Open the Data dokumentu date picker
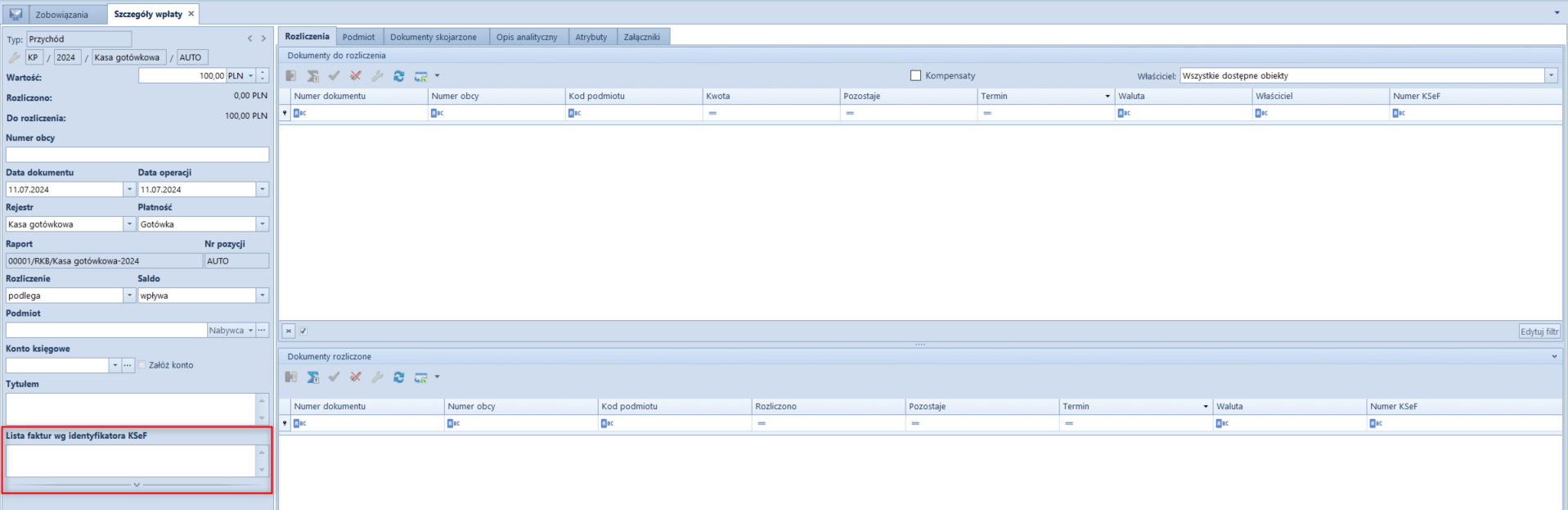The image size is (1568, 510). click(128, 189)
